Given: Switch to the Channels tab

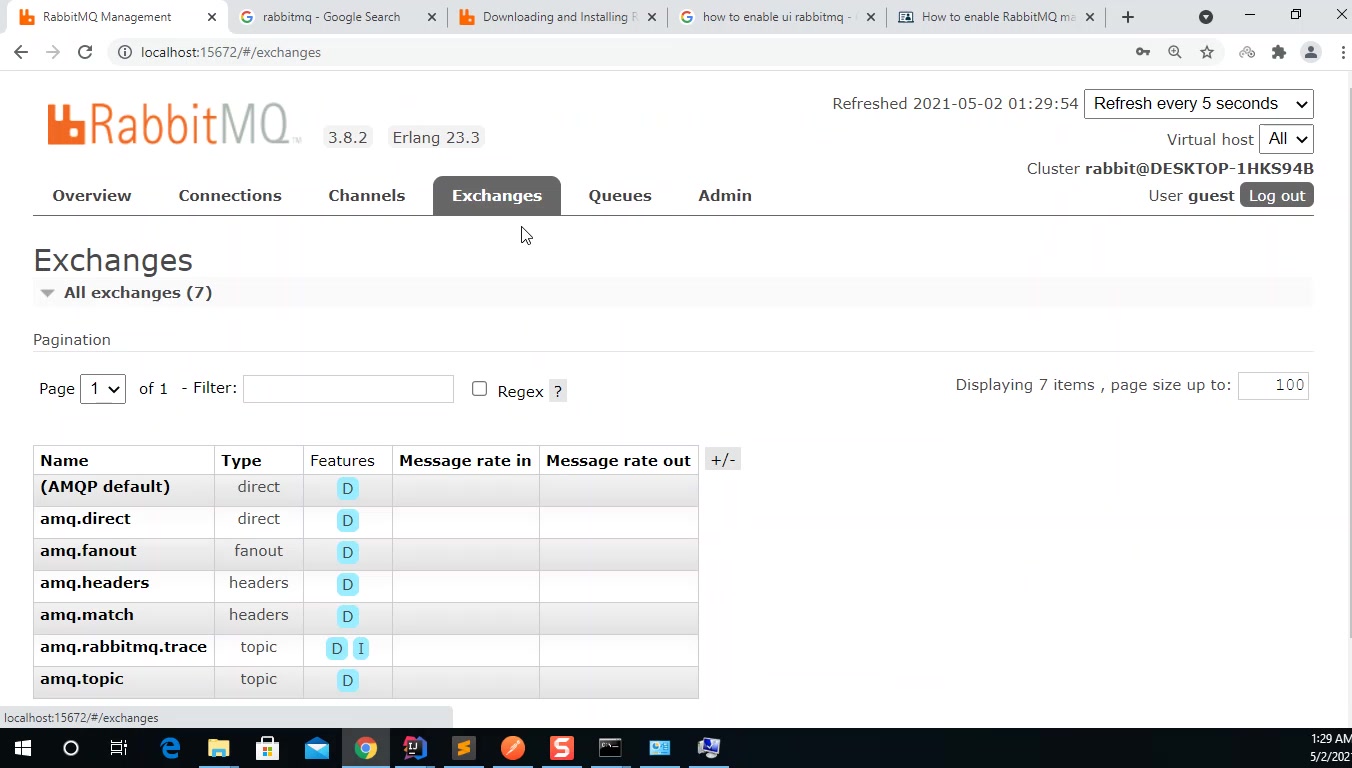Looking at the screenshot, I should click(367, 195).
